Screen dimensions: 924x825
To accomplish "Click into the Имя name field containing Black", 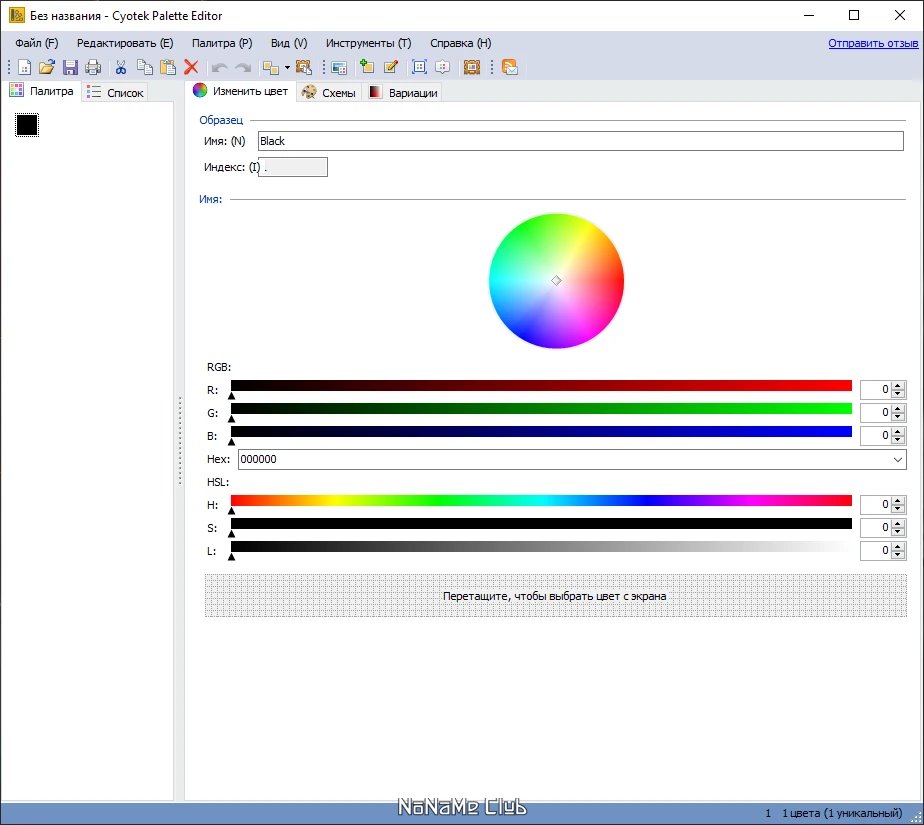I will click(580, 141).
